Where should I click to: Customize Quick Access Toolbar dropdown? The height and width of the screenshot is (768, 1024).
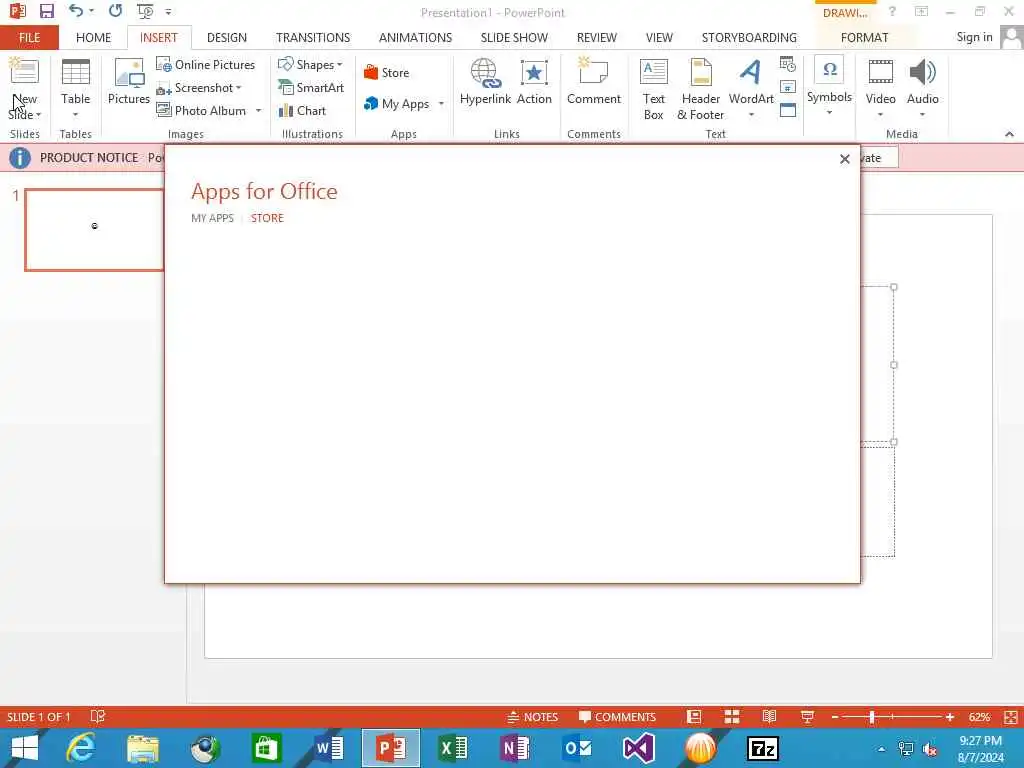[x=168, y=12]
